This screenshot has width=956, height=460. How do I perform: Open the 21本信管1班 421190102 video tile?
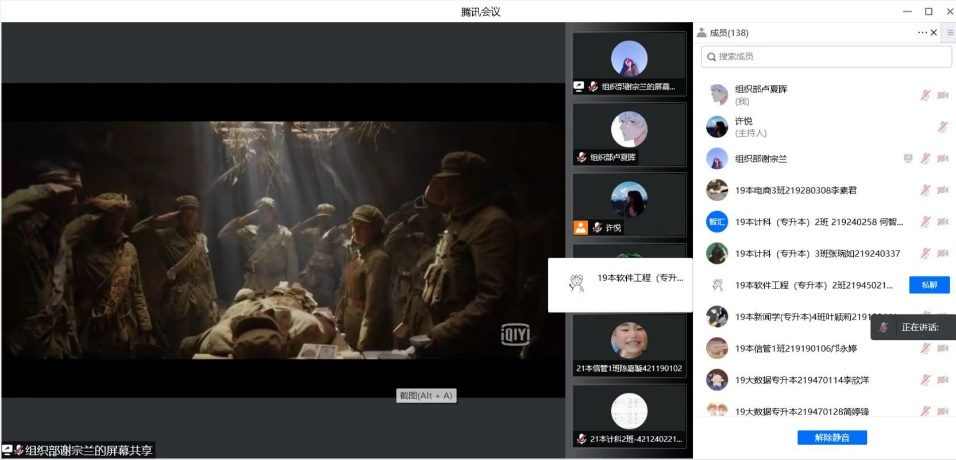pos(629,345)
